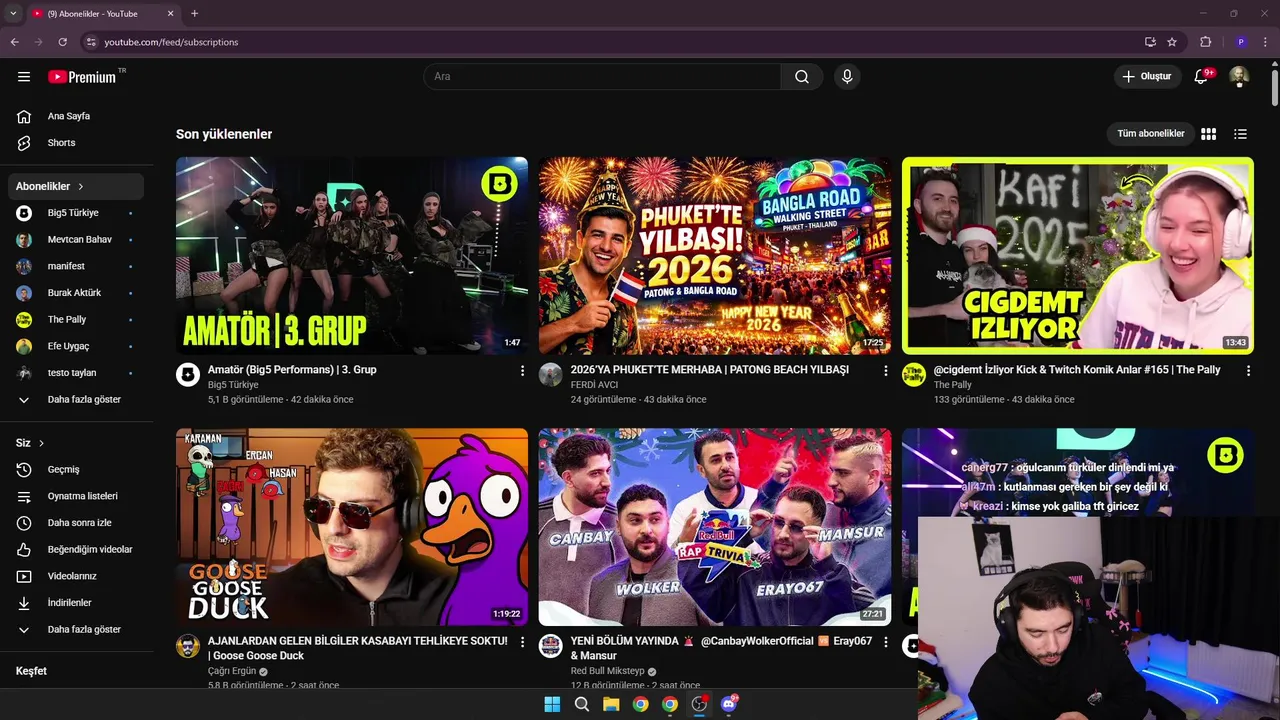Open FERDİ AVCI channel name link
The height and width of the screenshot is (720, 1280).
pyautogui.click(x=594, y=385)
